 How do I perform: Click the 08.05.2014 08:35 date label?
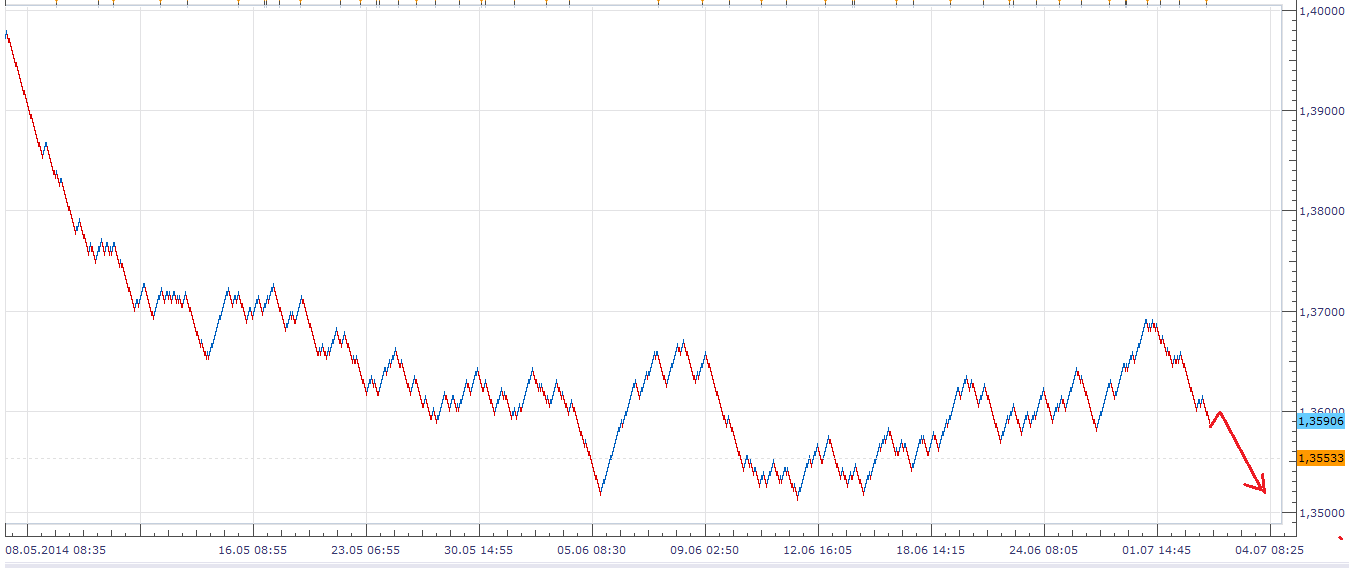56,550
